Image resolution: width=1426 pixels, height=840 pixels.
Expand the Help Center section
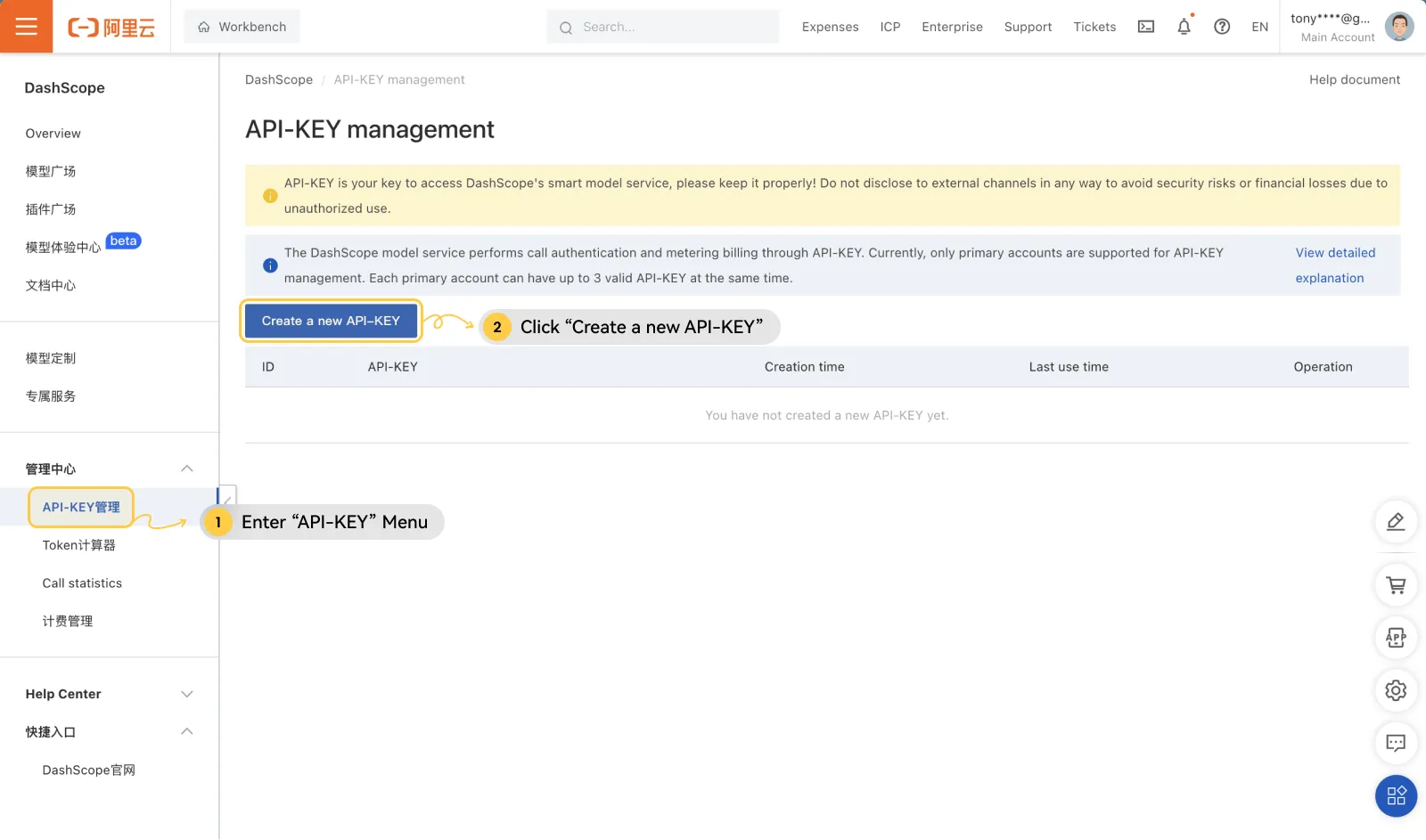187,694
